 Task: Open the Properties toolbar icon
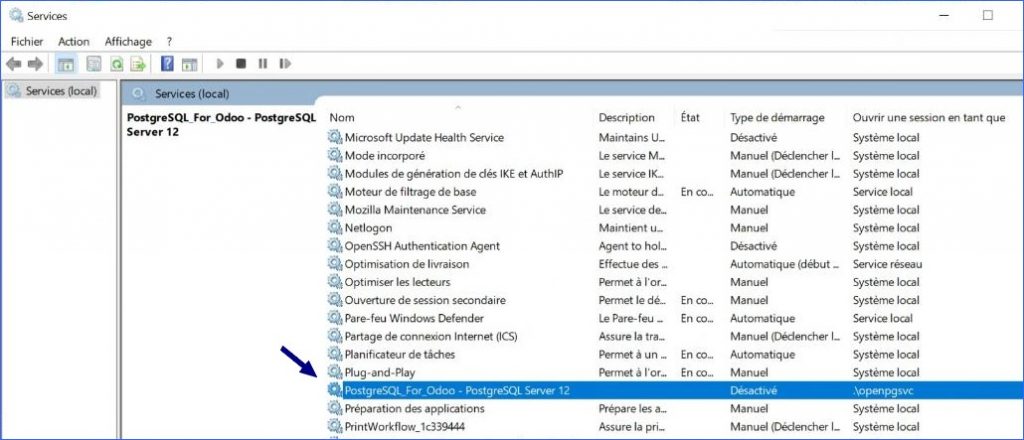94,64
